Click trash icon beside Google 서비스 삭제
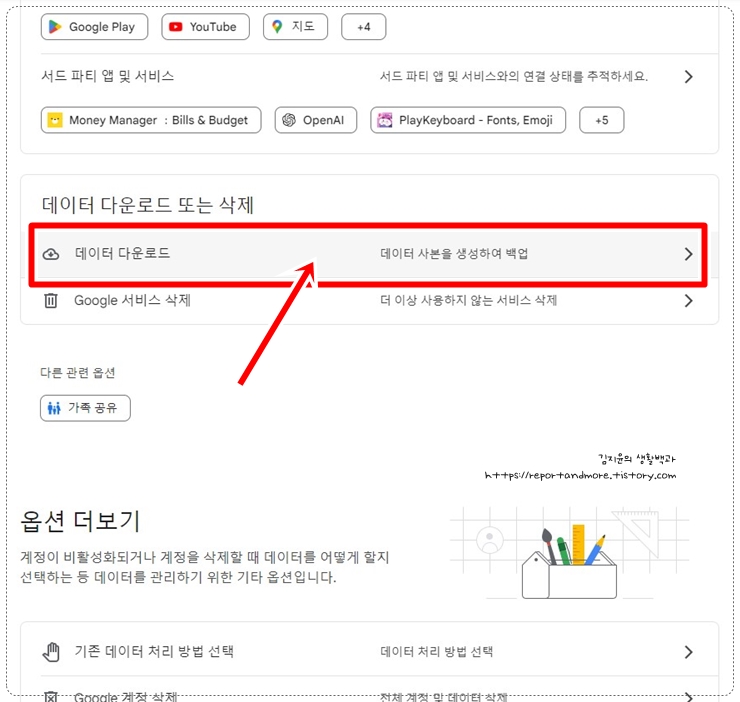Screen dimensions: 740x702 pos(51,301)
